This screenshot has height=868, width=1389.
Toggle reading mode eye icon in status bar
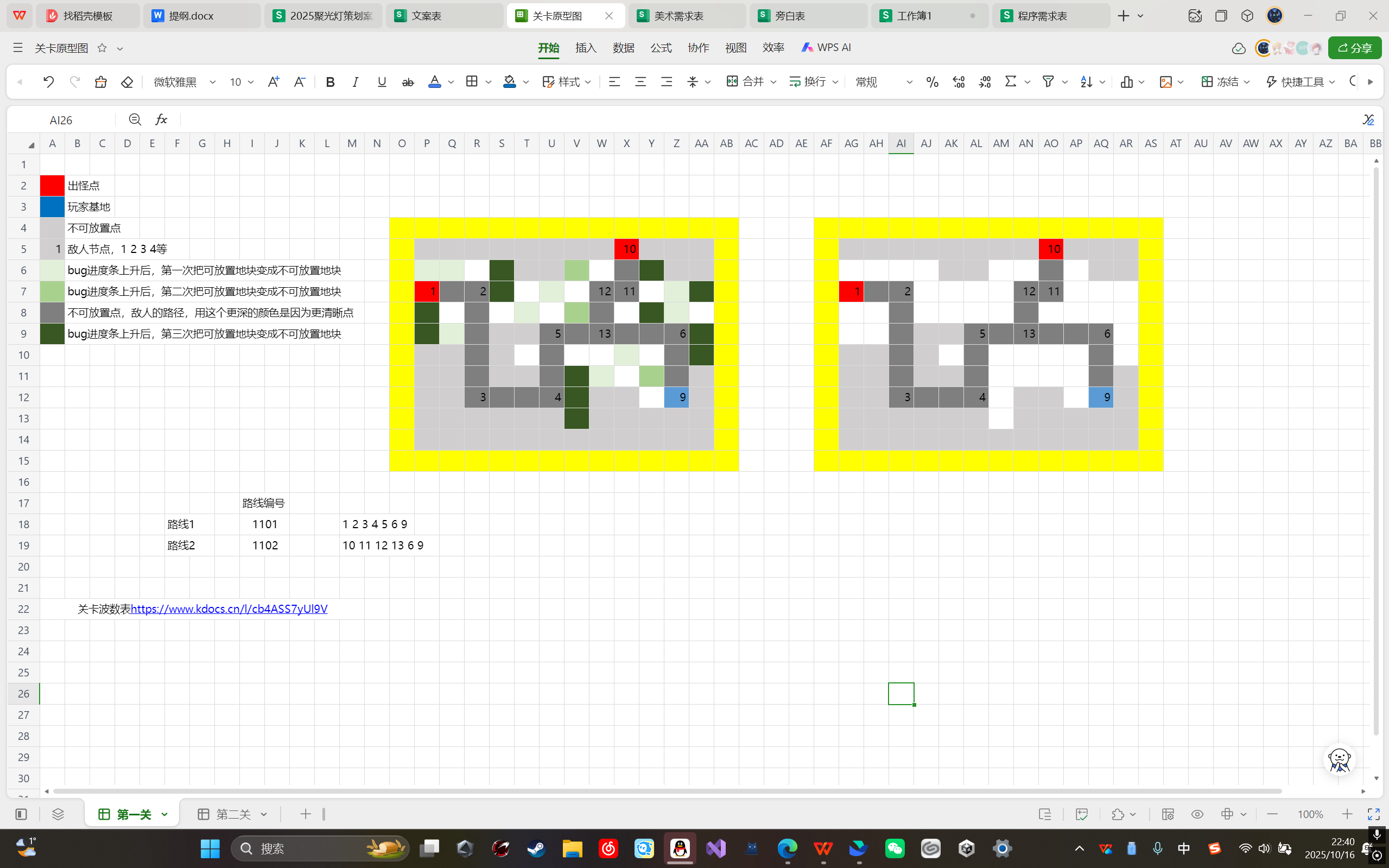pyautogui.click(x=1197, y=814)
